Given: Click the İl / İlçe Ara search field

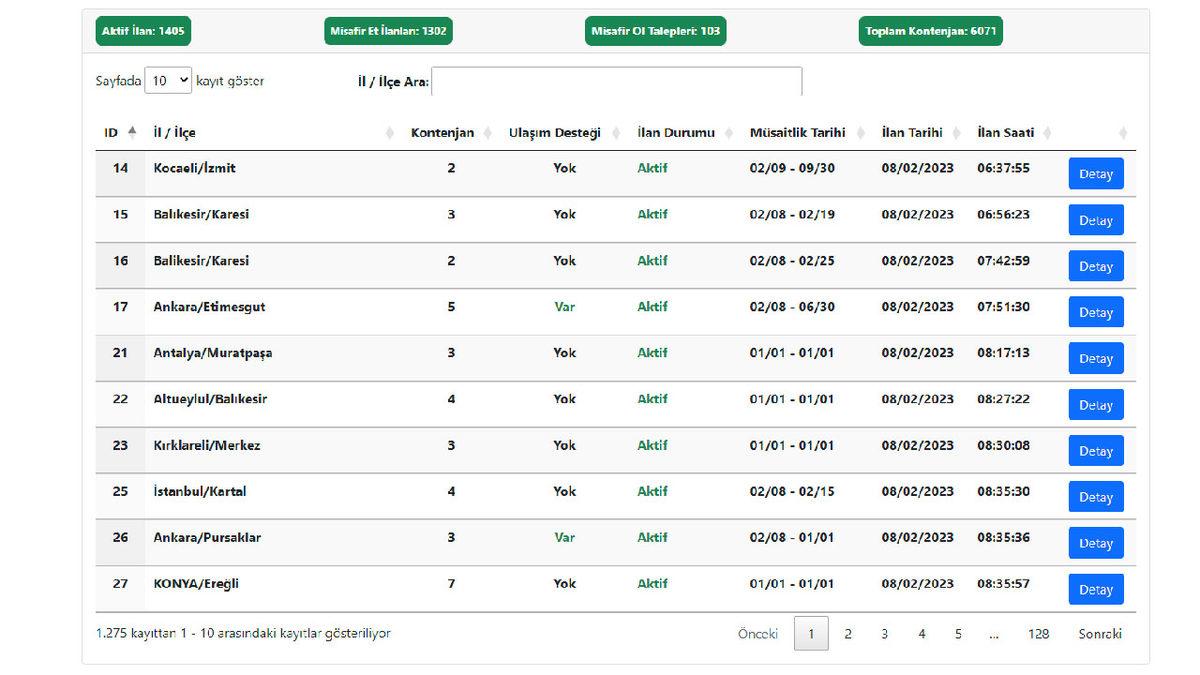Looking at the screenshot, I should point(615,81).
